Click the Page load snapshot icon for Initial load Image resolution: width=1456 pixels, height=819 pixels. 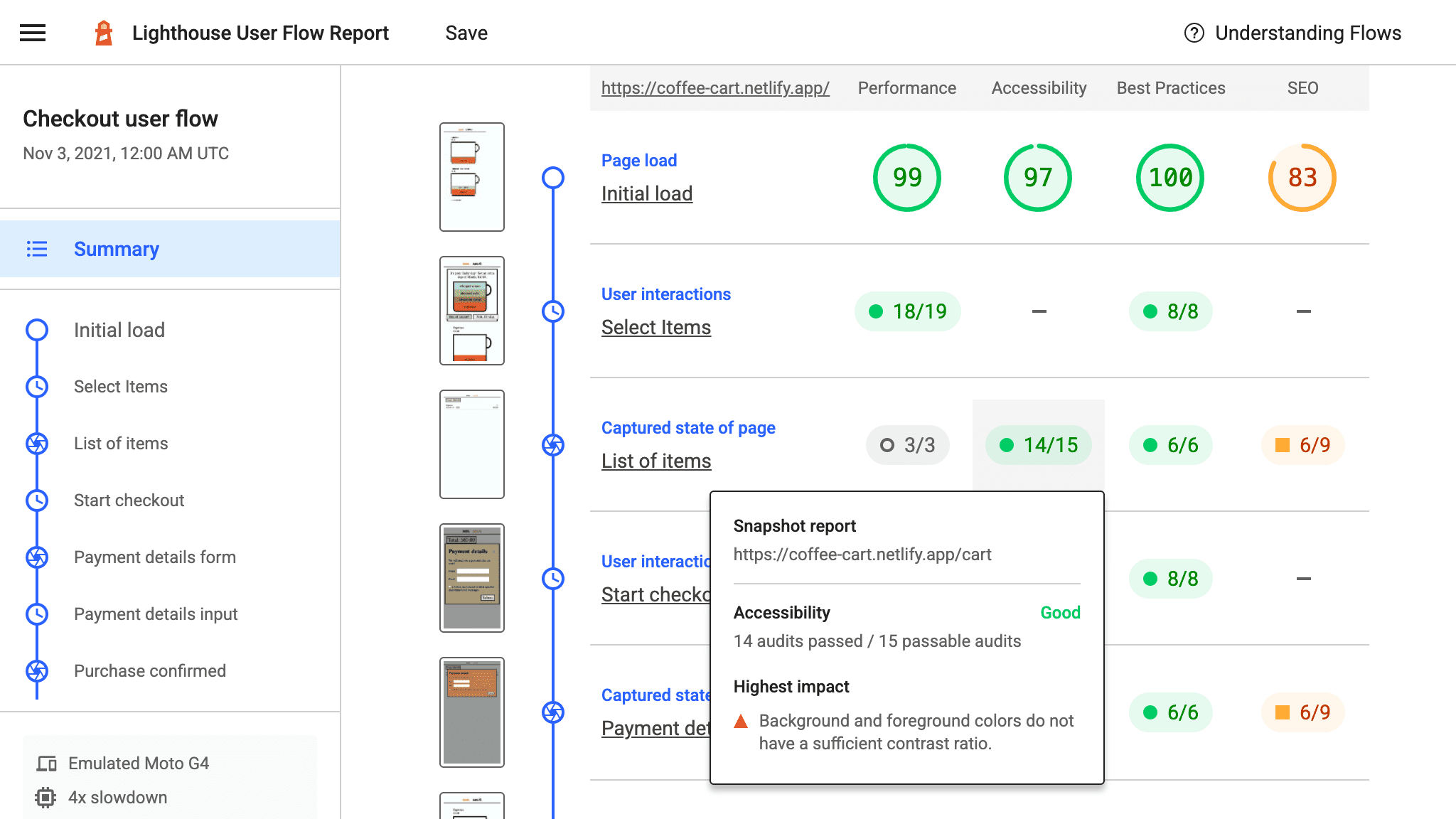pos(553,177)
